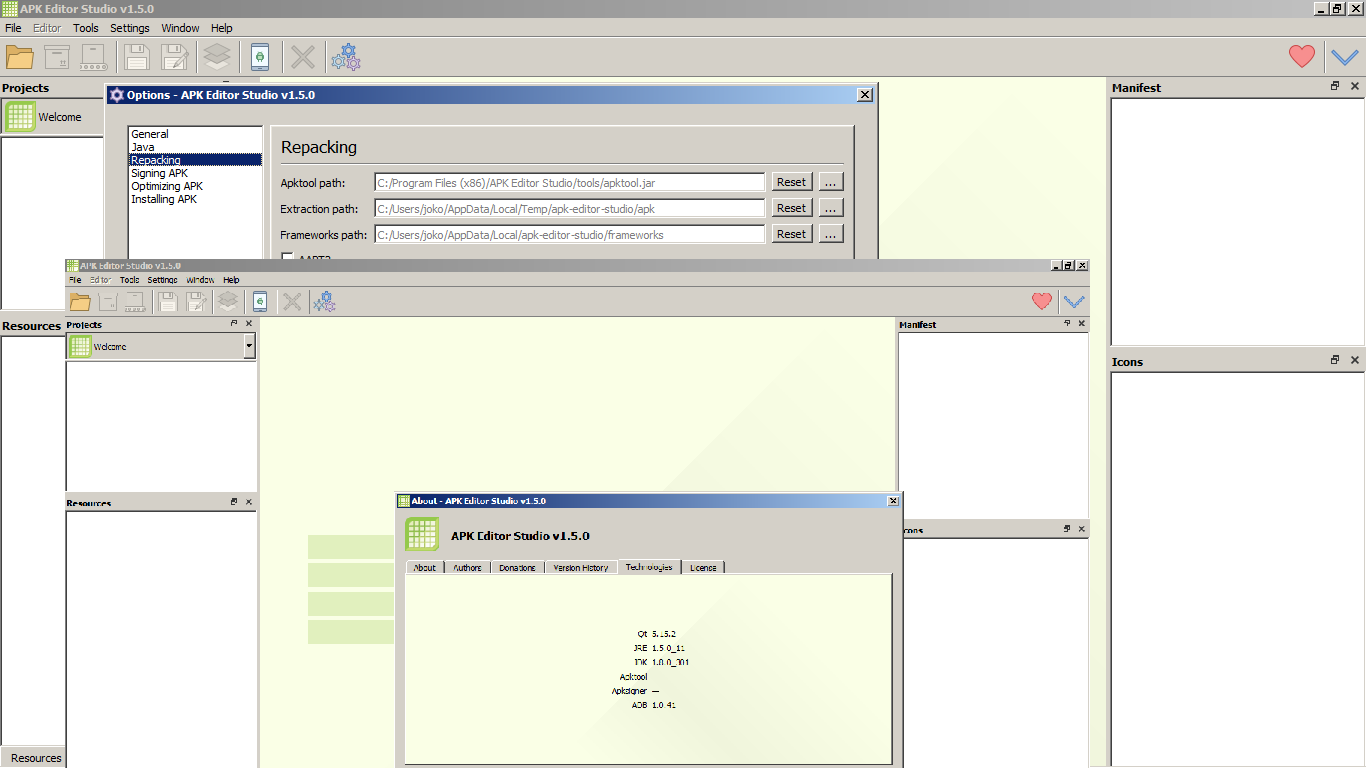1366x768 pixels.
Task: Close the Resources panel in the smaller window
Action: (x=249, y=502)
